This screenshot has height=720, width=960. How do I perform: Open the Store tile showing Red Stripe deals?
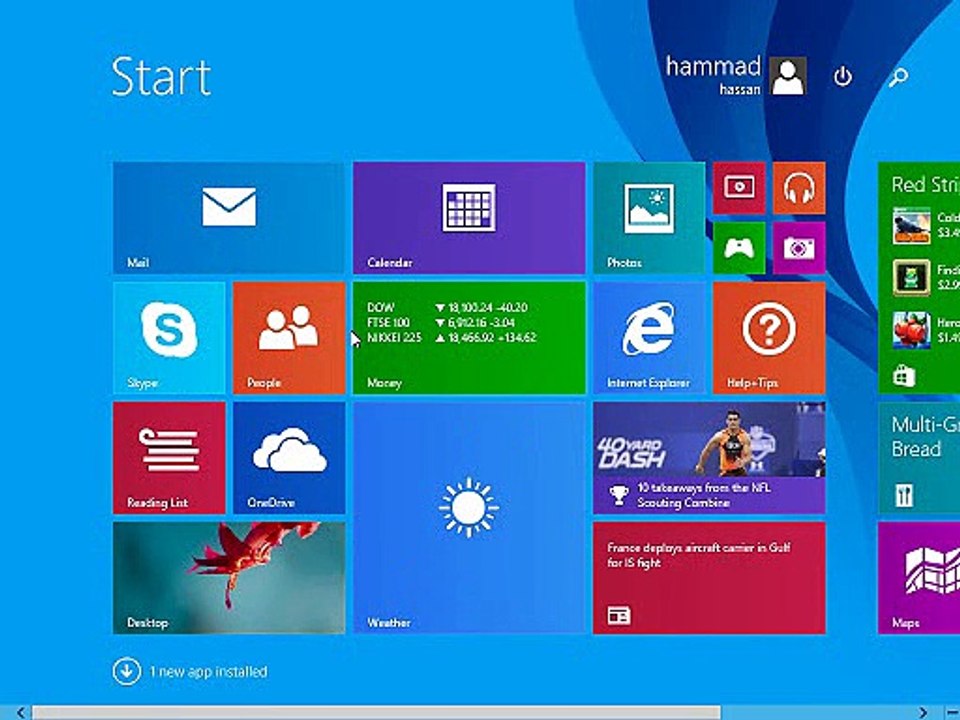tap(919, 277)
